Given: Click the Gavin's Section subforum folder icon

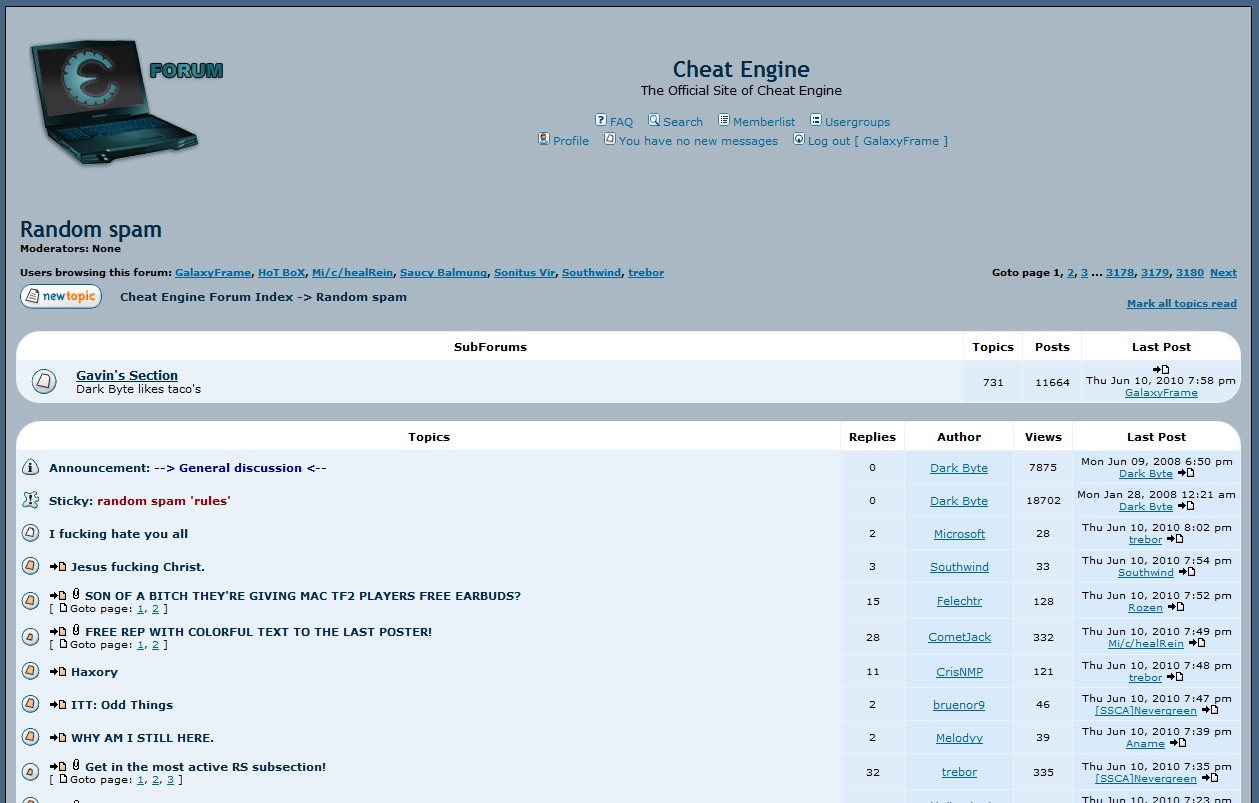Looking at the screenshot, I should 44,381.
